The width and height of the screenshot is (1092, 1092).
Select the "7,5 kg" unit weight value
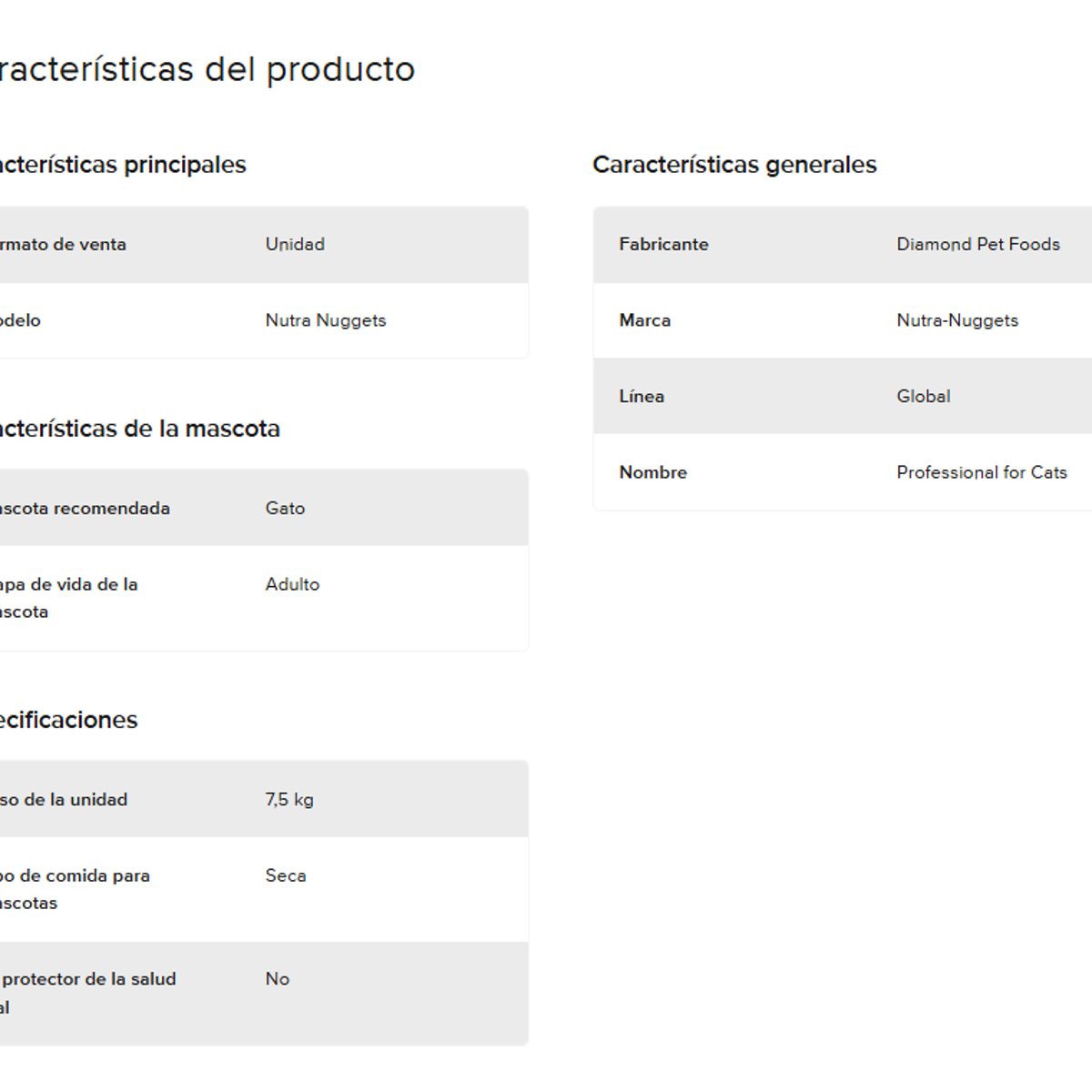pos(289,799)
